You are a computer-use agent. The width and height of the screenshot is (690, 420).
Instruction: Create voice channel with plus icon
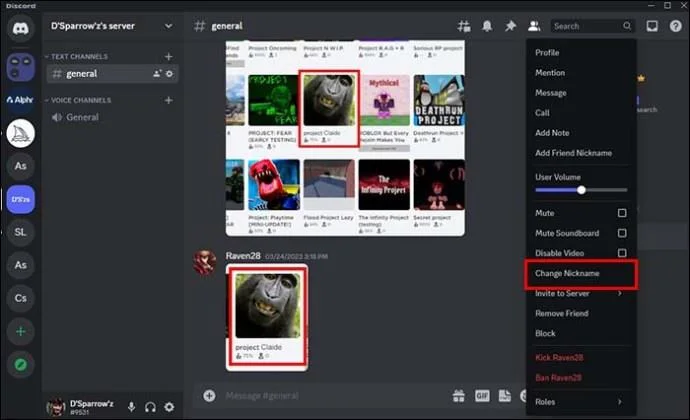pyautogui.click(x=169, y=100)
